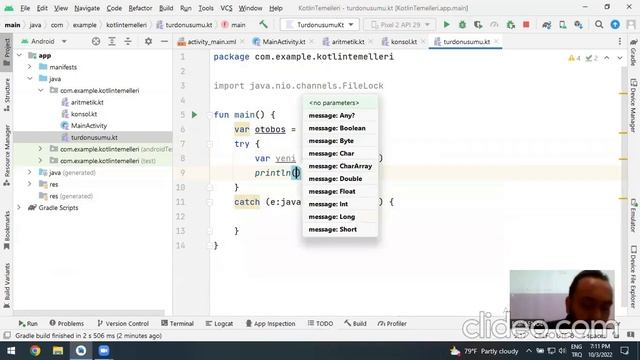Switch to the activity_main.xml tab
Viewport: 640px width, 360px height.
211,42
